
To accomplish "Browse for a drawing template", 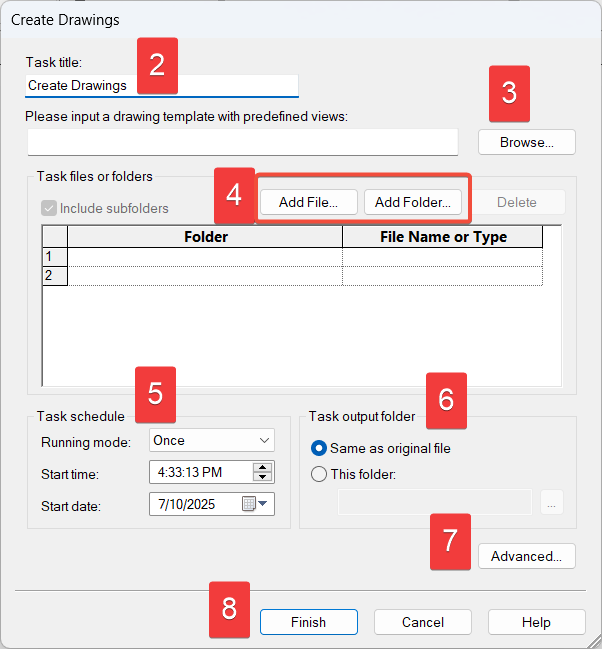I will click(527, 142).
